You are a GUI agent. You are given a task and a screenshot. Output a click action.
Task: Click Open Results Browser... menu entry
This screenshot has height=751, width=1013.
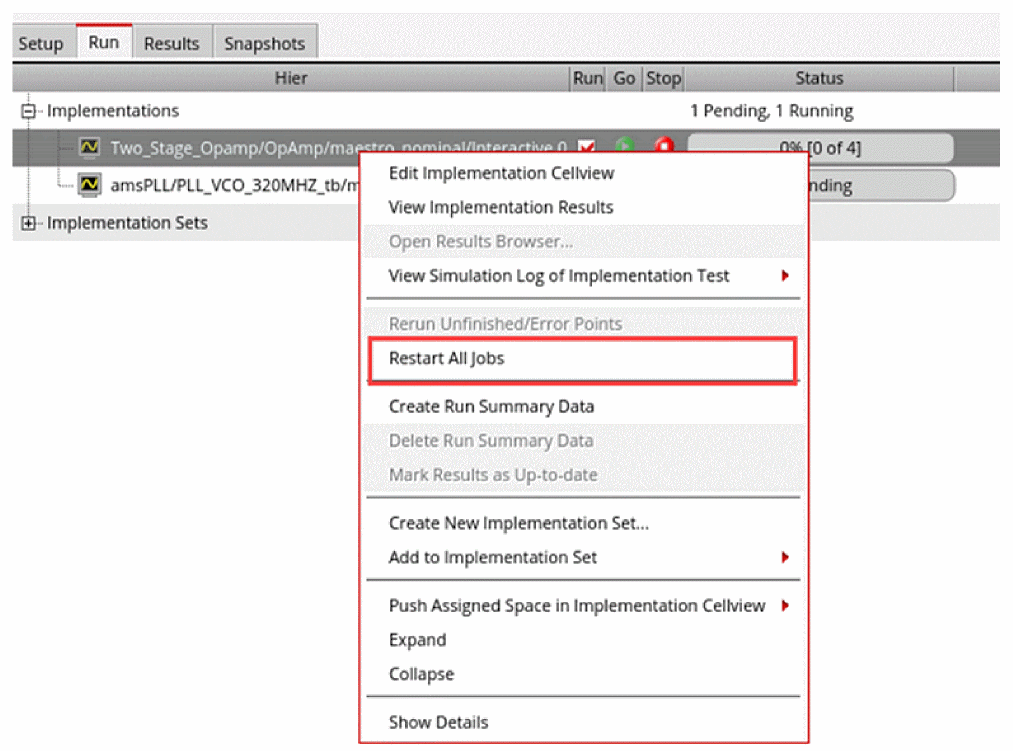[583, 242]
